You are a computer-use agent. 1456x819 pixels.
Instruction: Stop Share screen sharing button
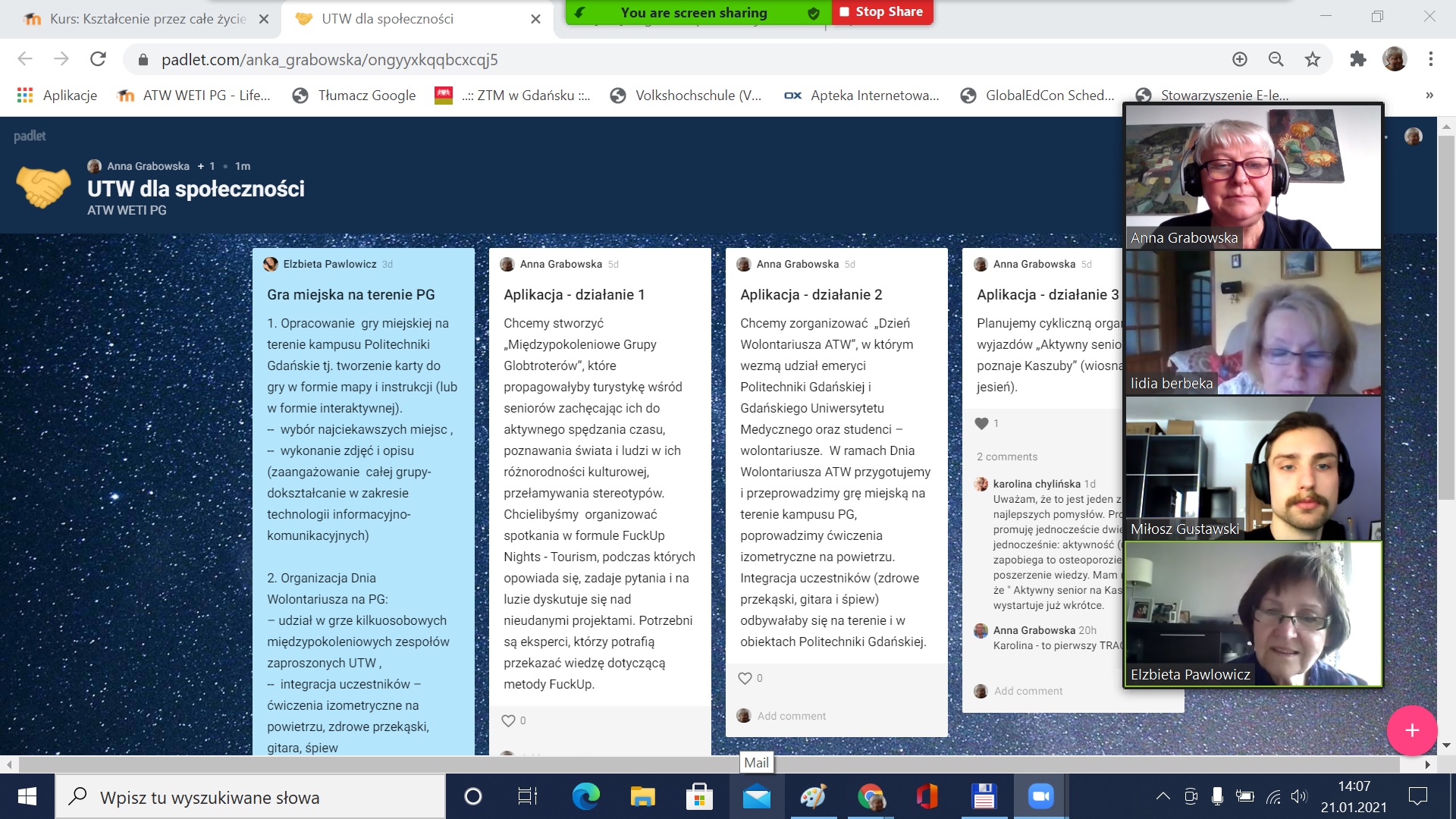click(882, 12)
